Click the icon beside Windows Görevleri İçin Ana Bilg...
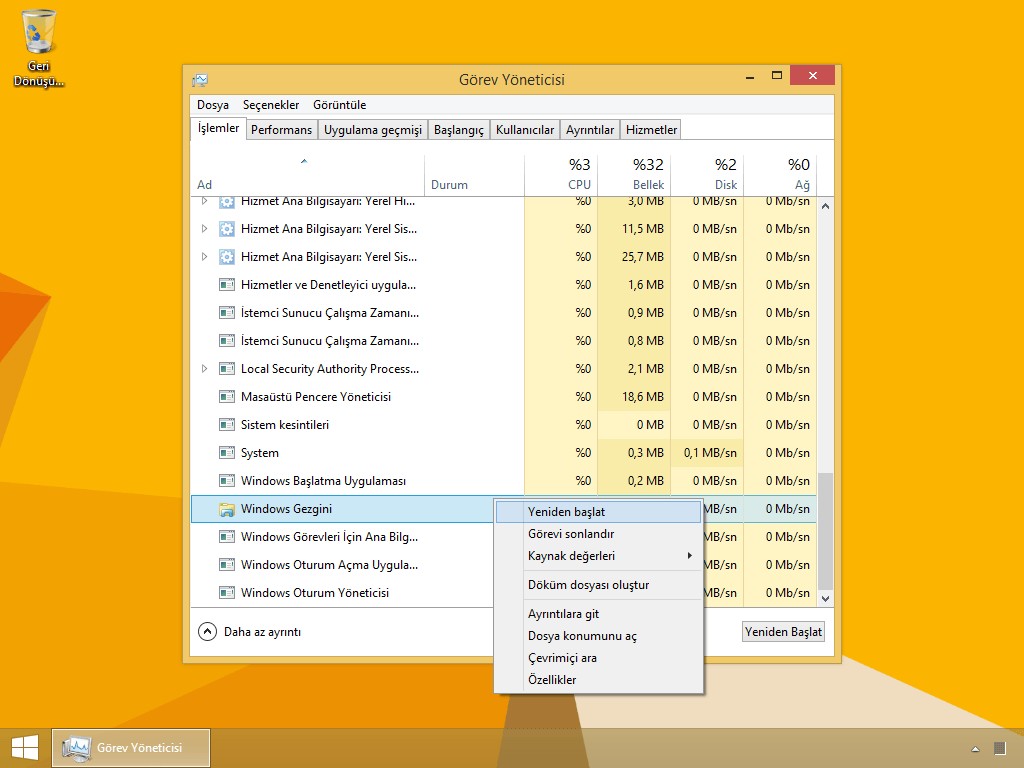The image size is (1024, 768). pos(227,537)
